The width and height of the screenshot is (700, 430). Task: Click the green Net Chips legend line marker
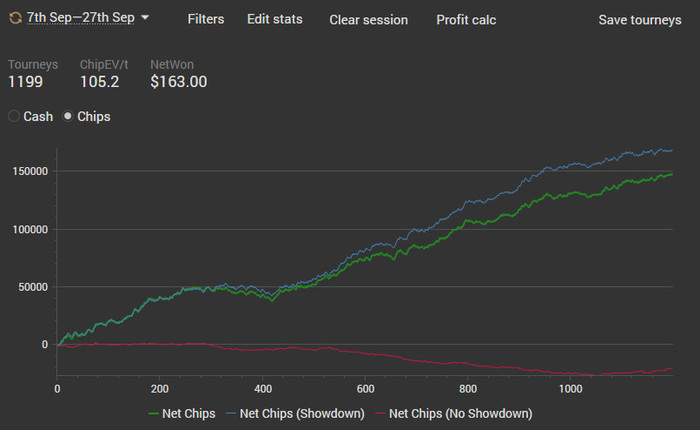click(x=154, y=414)
